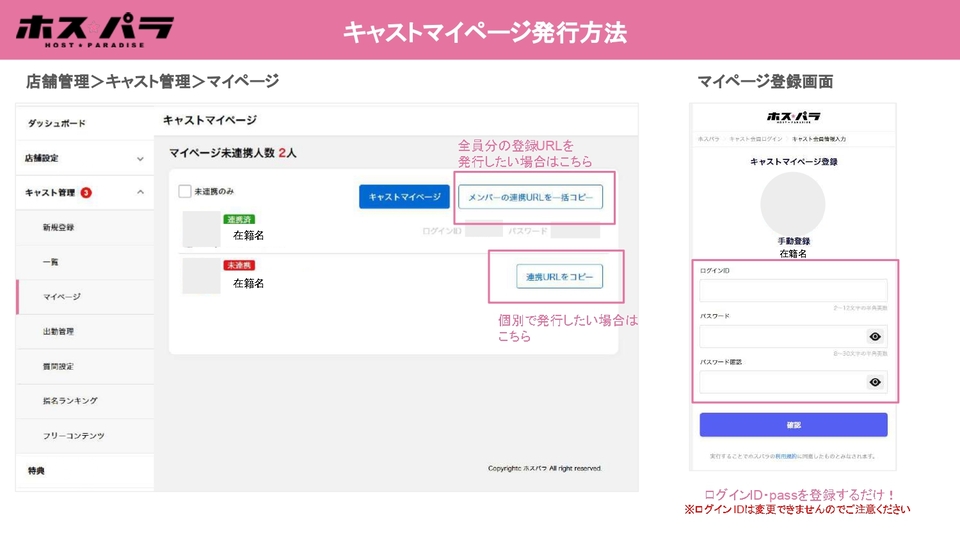The width and height of the screenshot is (960, 540).
Task: Click the red notification badge on キャスト管理
Action: click(x=86, y=192)
